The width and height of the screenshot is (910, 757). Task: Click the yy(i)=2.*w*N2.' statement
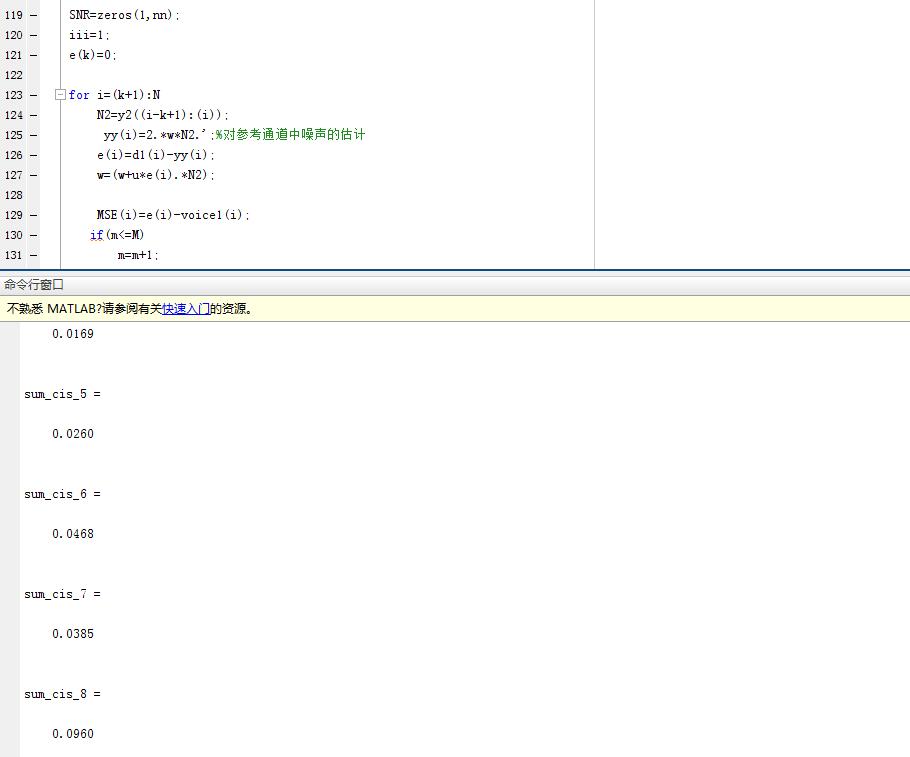(158, 135)
